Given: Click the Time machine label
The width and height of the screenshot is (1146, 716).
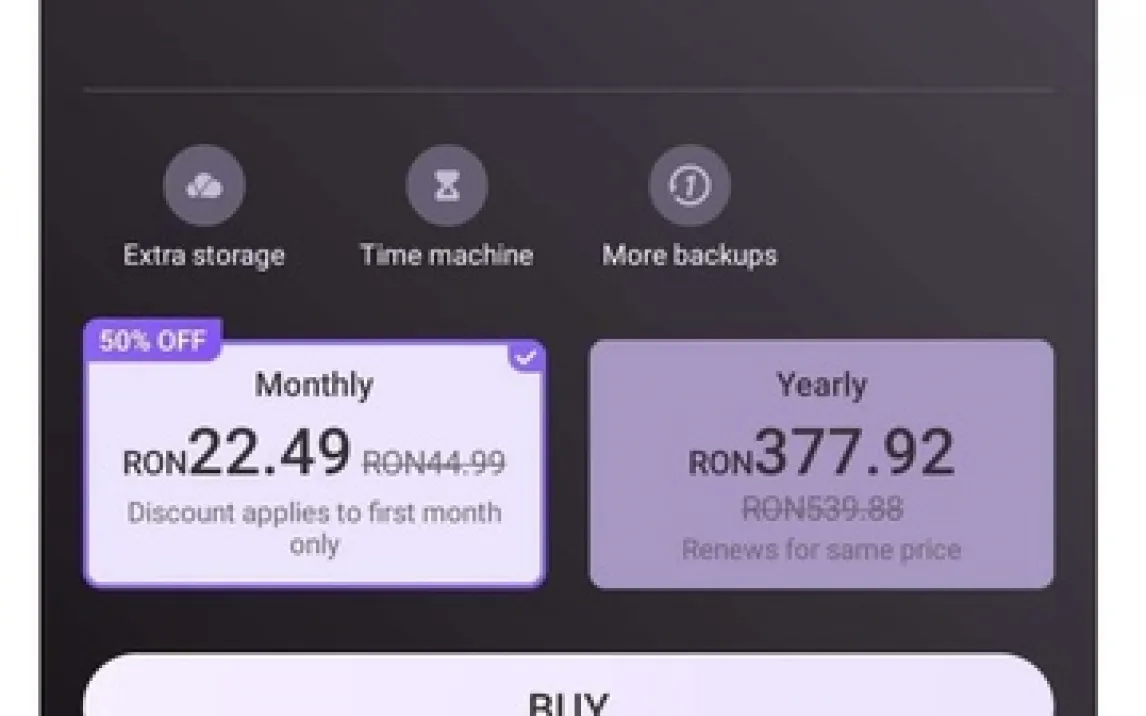Looking at the screenshot, I should (x=447, y=255).
